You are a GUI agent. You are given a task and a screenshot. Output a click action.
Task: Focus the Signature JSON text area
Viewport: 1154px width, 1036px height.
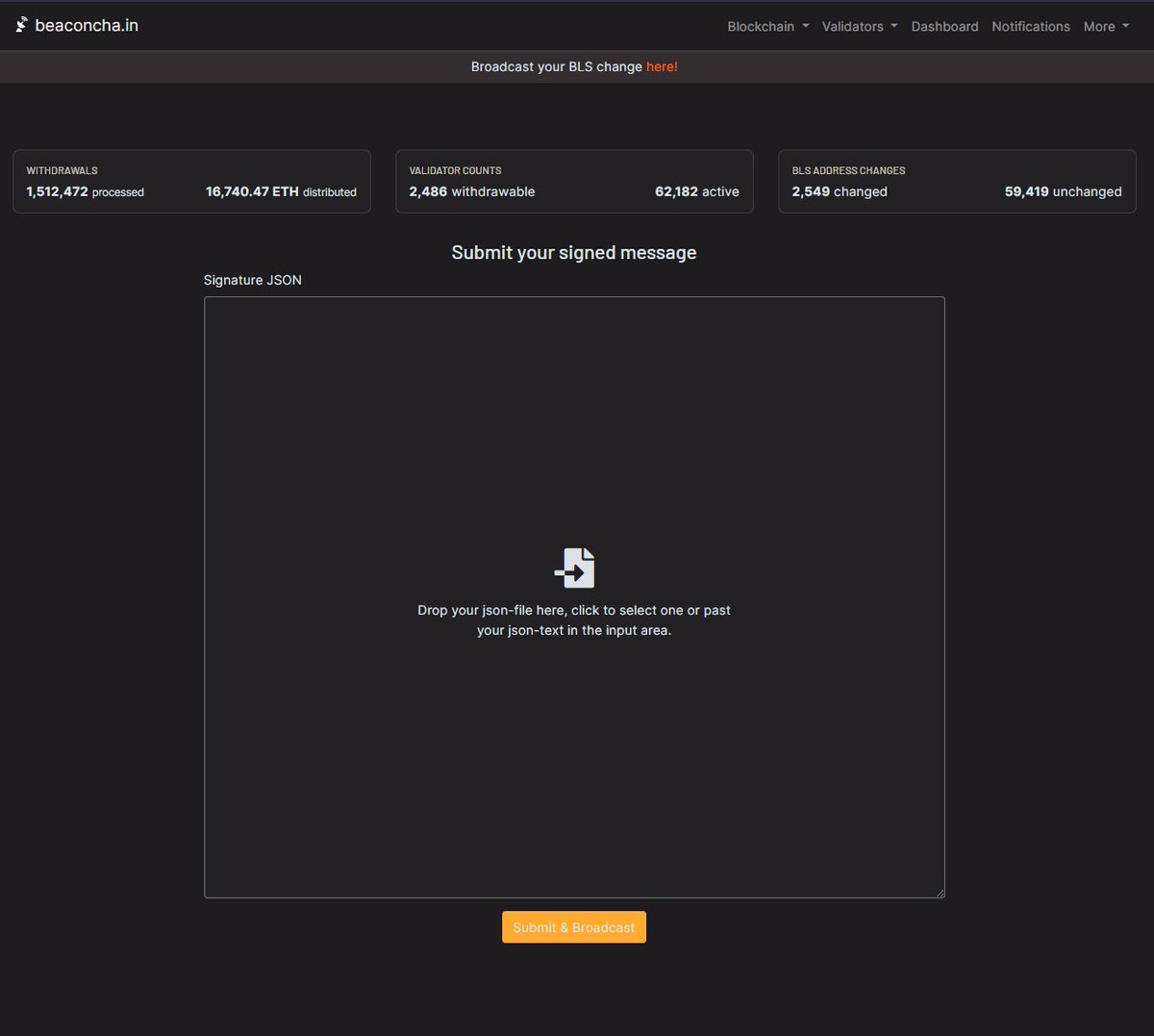coord(574,597)
